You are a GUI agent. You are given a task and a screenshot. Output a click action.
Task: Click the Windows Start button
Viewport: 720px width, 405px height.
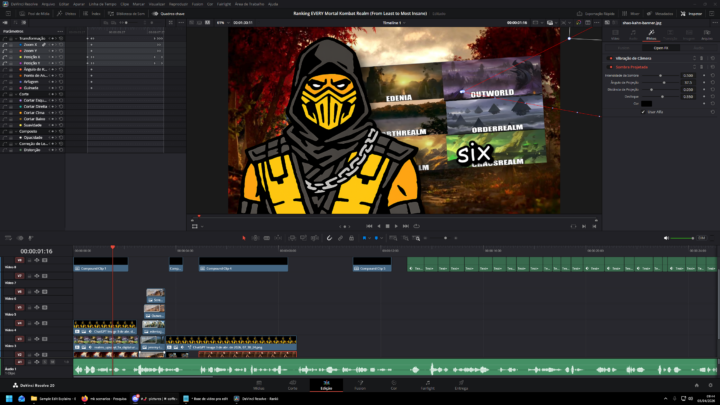[x=9, y=399]
